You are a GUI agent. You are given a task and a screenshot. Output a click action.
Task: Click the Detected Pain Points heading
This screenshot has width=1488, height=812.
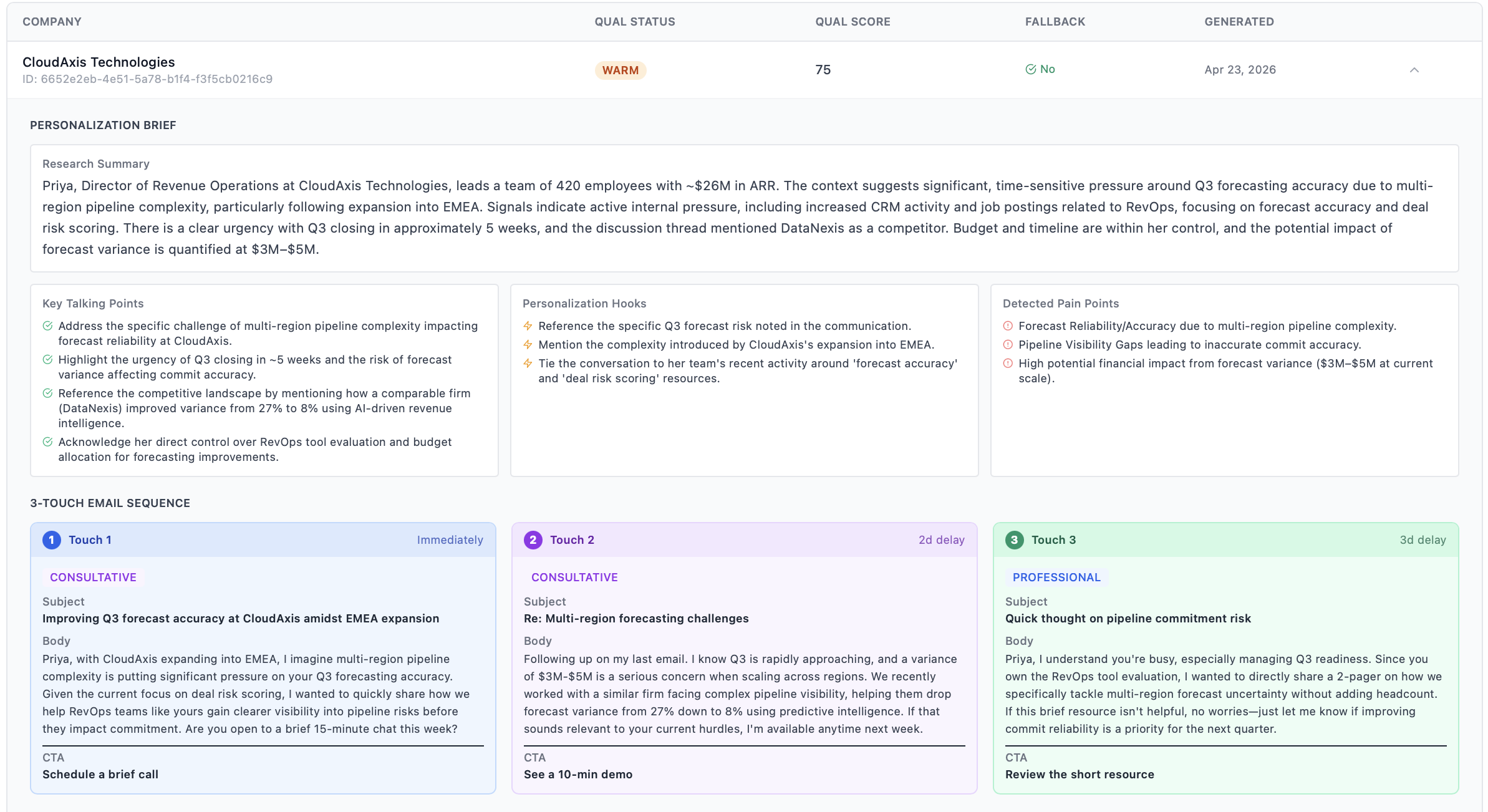tap(1061, 304)
